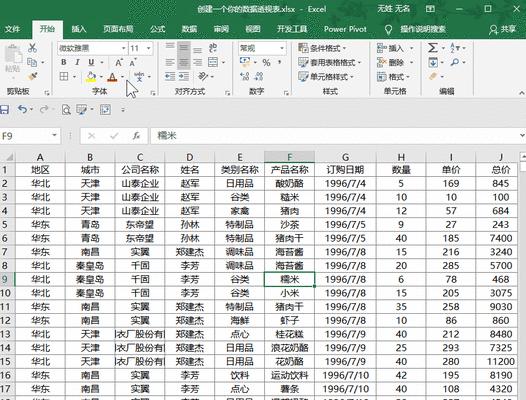This screenshot has height=400, width=526.
Task: Toggle Italic formatting
Action: [77, 62]
